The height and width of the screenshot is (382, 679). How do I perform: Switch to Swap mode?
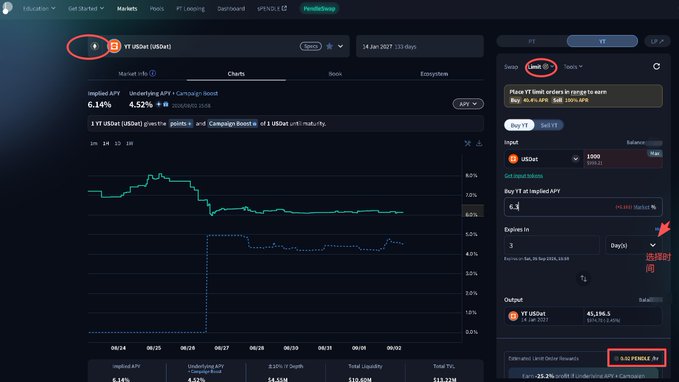(511, 67)
